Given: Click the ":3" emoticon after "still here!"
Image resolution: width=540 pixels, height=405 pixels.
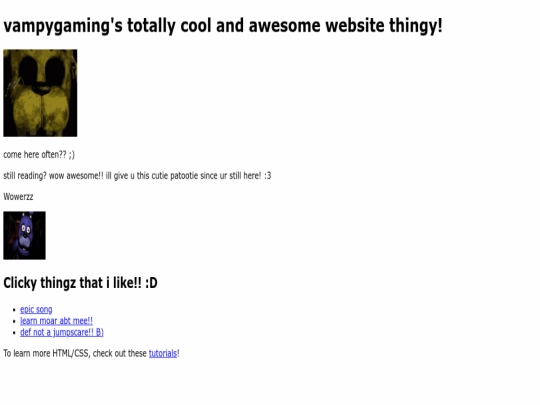Looking at the screenshot, I should (268, 176).
